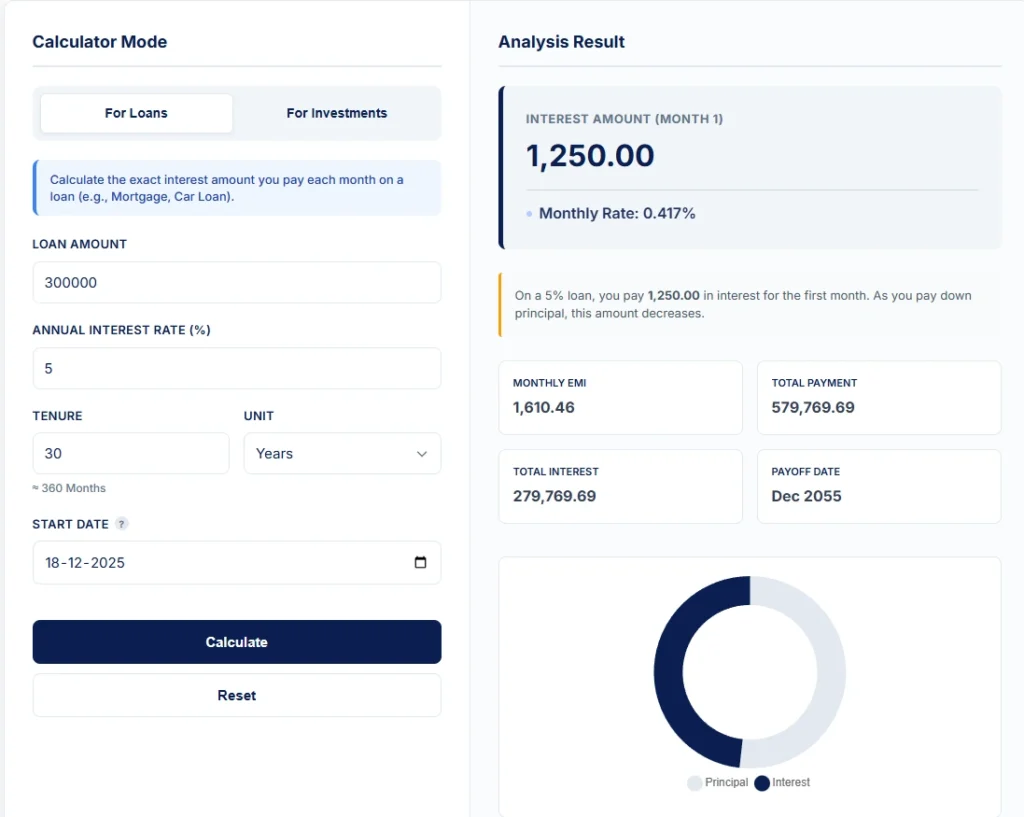Select the For Loans tab
Image resolution: width=1024 pixels, height=817 pixels.
click(136, 113)
